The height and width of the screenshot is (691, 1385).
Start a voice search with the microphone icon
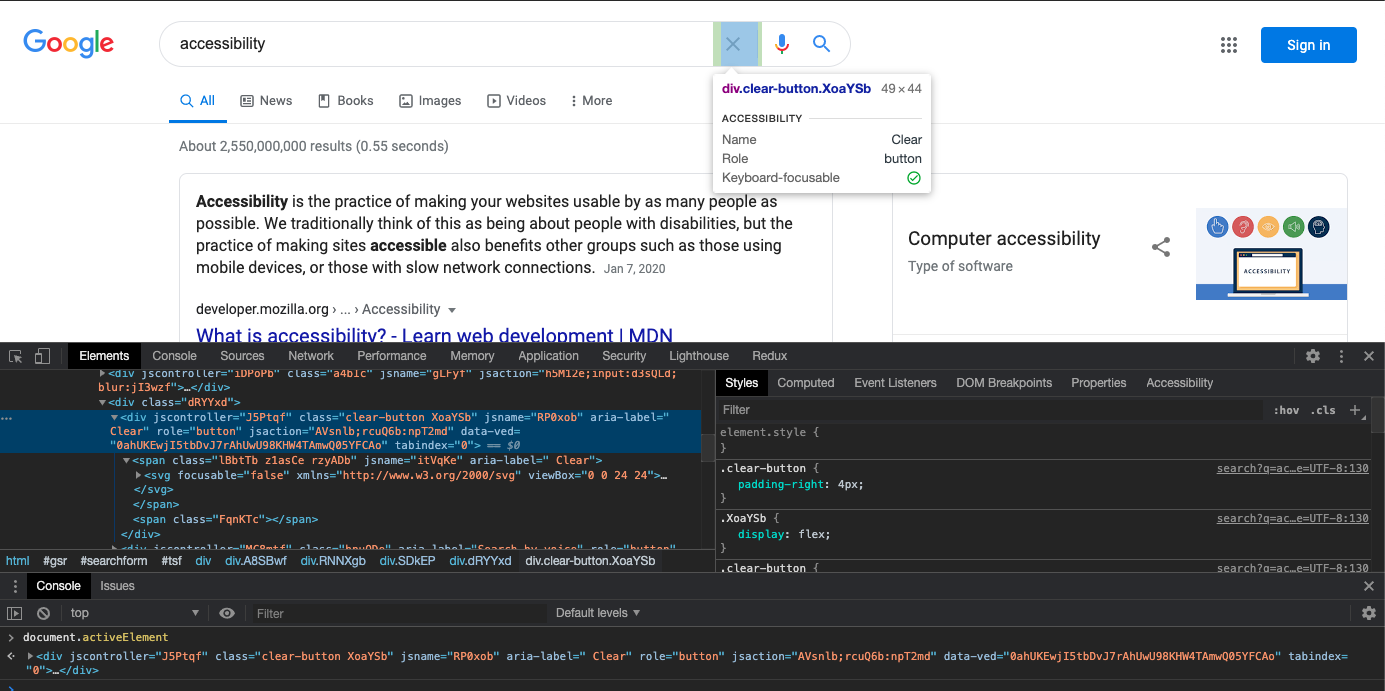point(782,44)
